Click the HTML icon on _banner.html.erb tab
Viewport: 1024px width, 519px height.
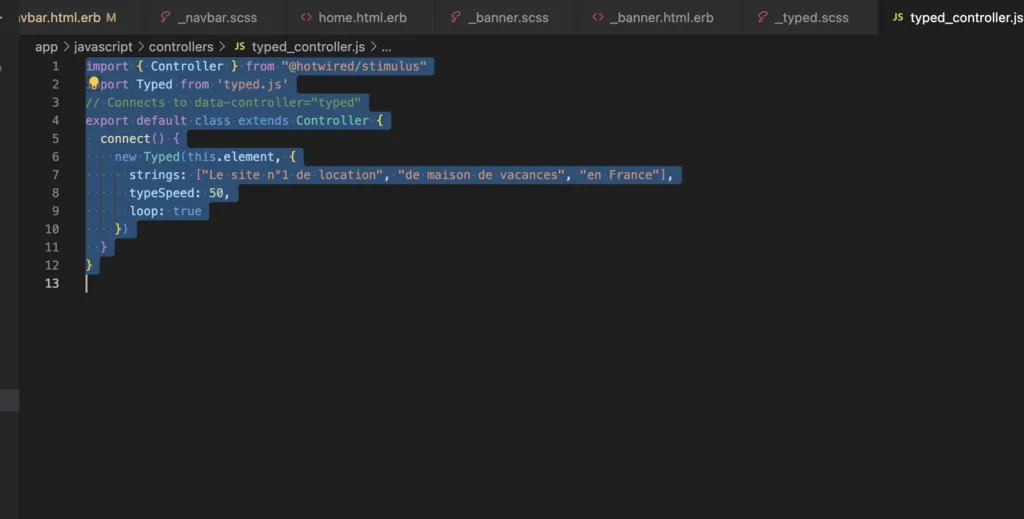598,18
